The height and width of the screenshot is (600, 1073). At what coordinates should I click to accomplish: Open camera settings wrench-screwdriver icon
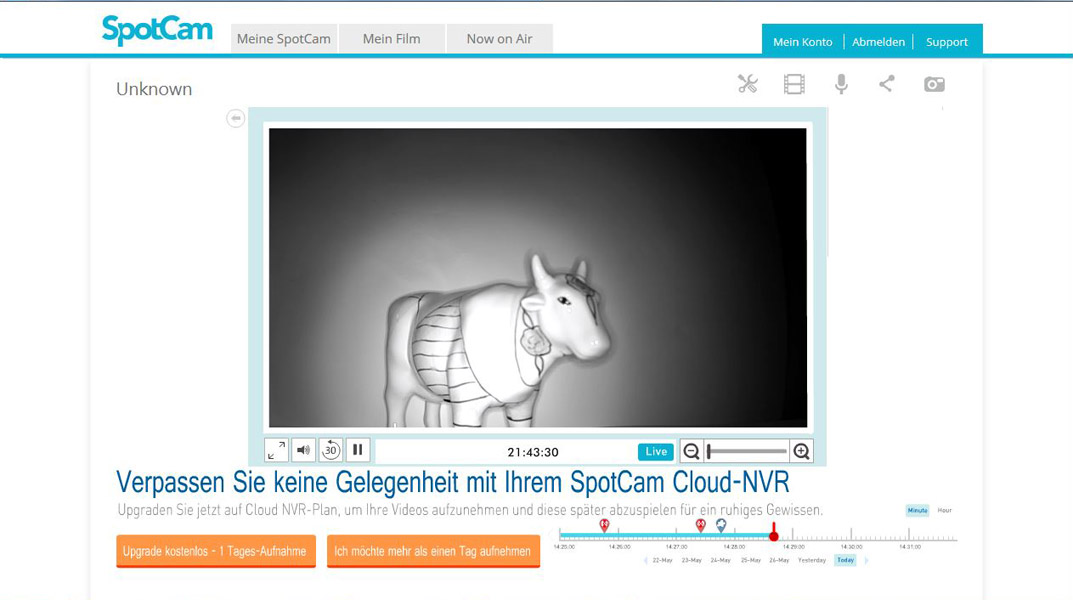[747, 84]
